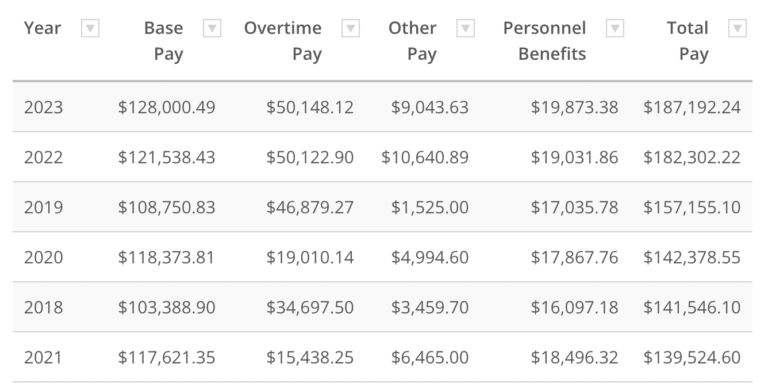Screen dimensions: 768x383
Task: Click the 2019 total pay $157,155.10
Action: pos(692,207)
